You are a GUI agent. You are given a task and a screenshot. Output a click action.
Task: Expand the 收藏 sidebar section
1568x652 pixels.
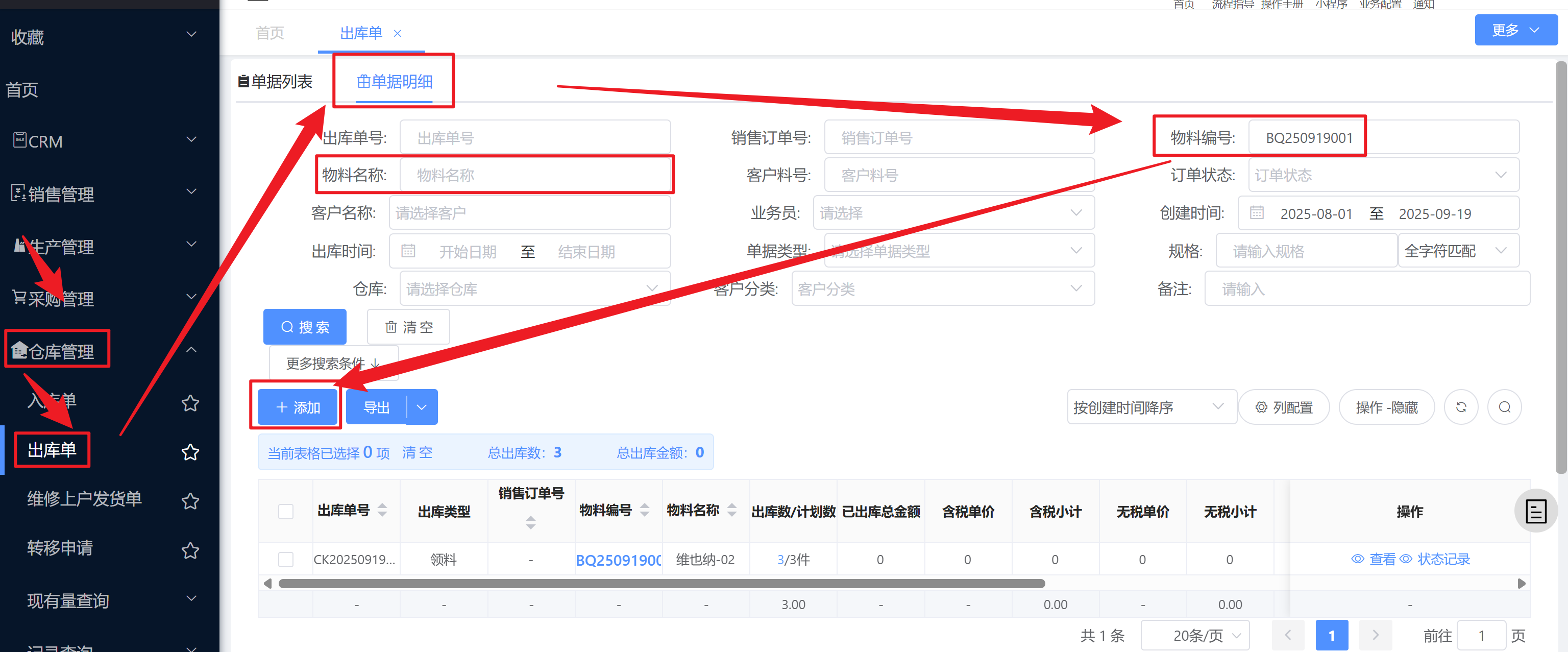[x=191, y=34]
